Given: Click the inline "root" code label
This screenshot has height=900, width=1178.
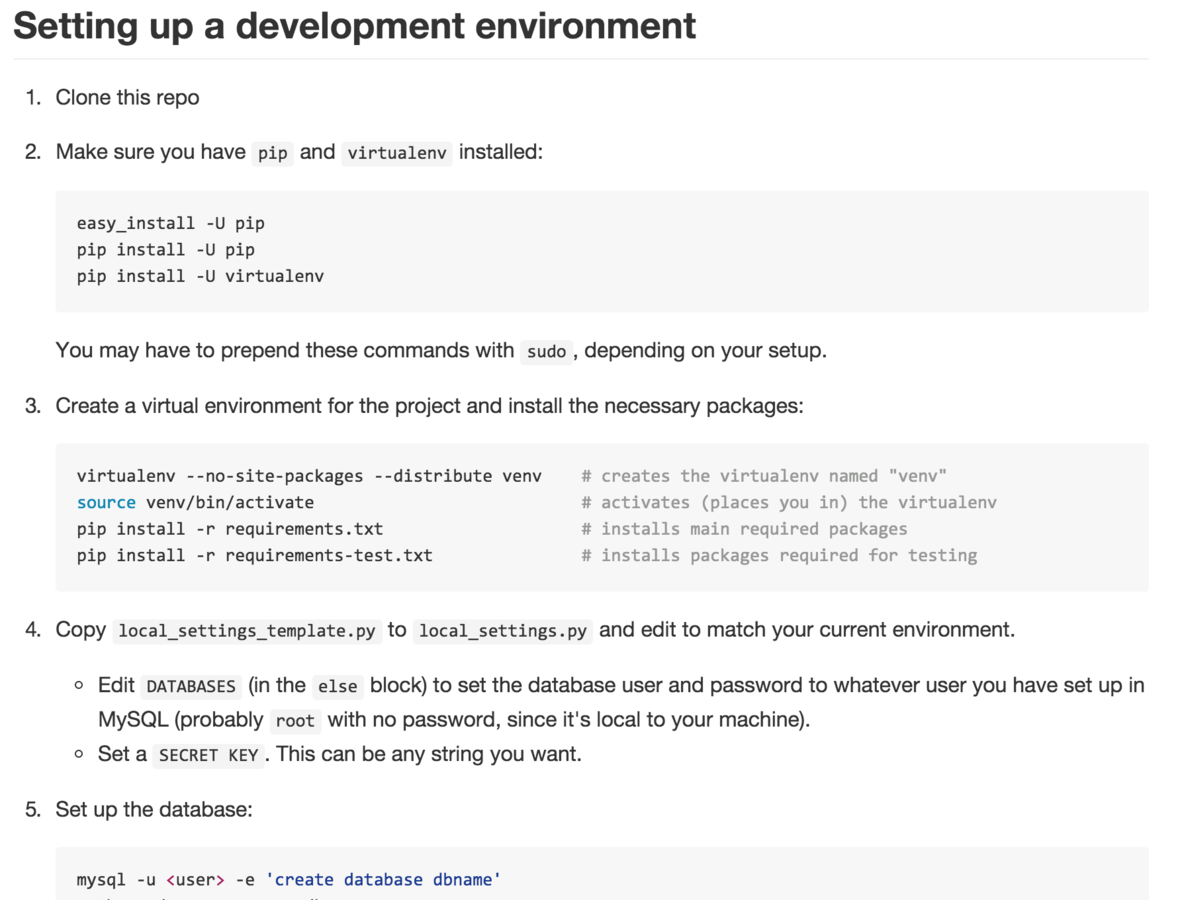Looking at the screenshot, I should coord(295,721).
